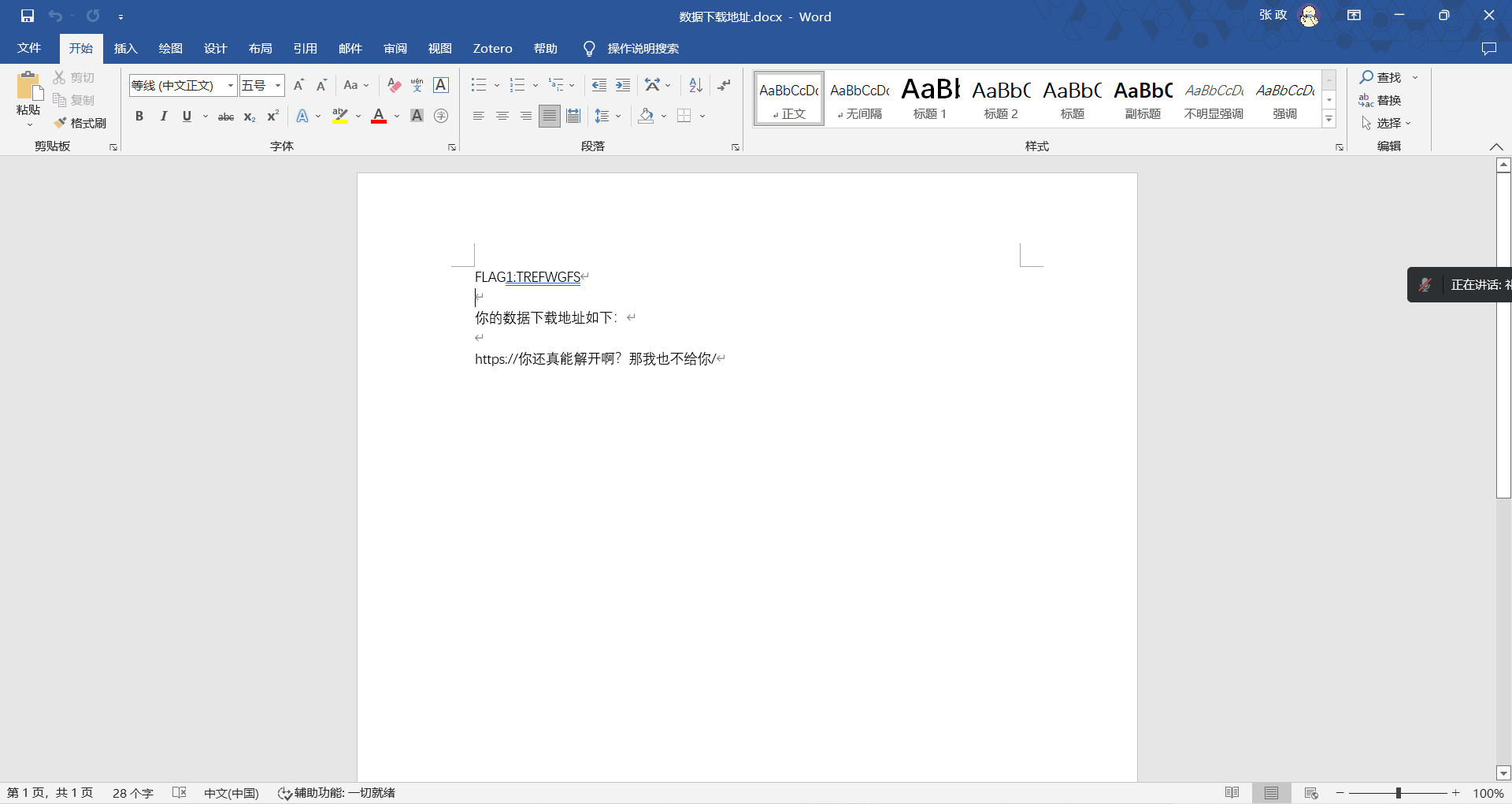Screen dimensions: 1512x804
Task: Apply enclosed character icon
Action: pos(441,116)
